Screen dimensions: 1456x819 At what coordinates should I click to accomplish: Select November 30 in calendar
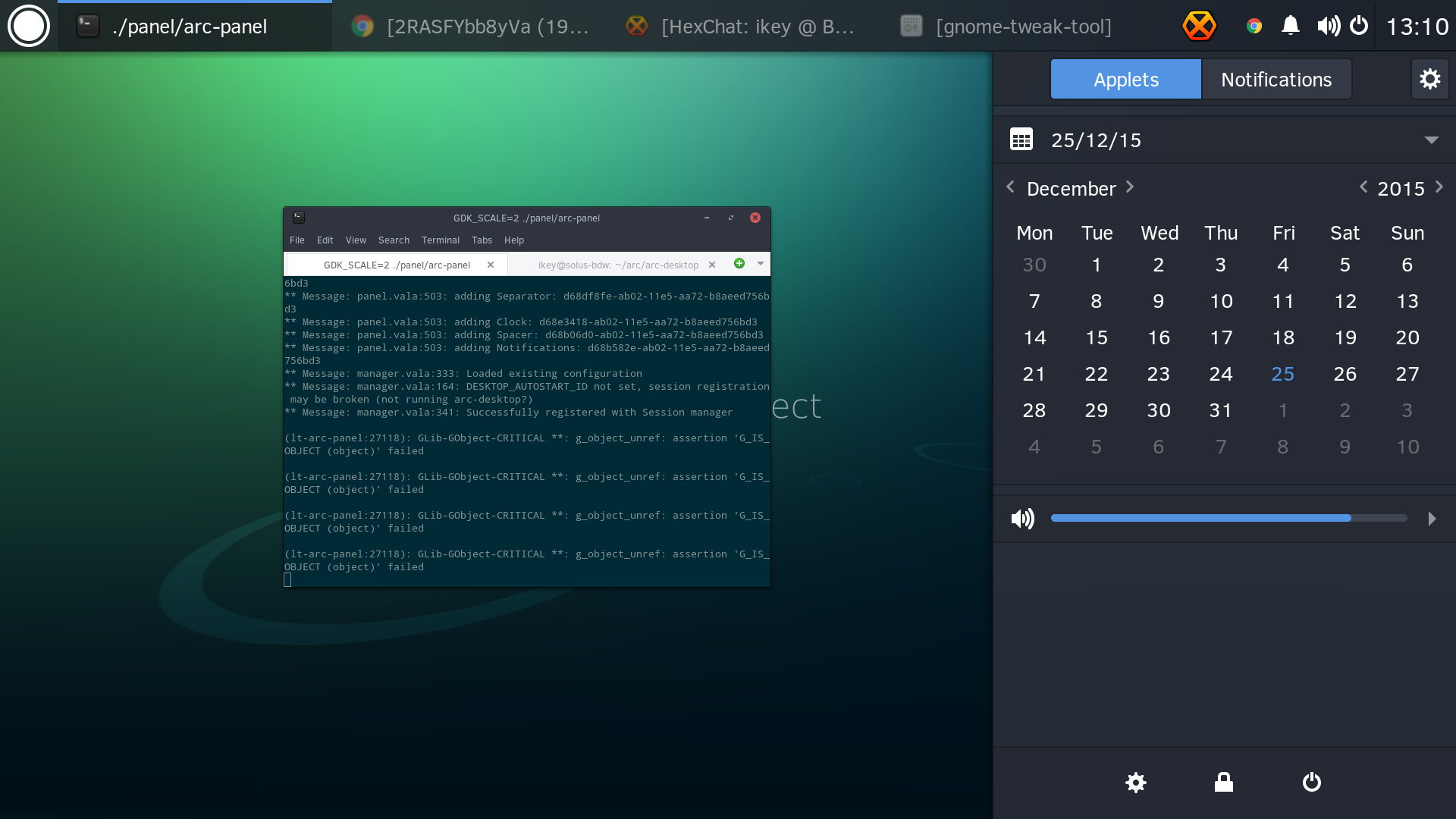tap(1034, 265)
